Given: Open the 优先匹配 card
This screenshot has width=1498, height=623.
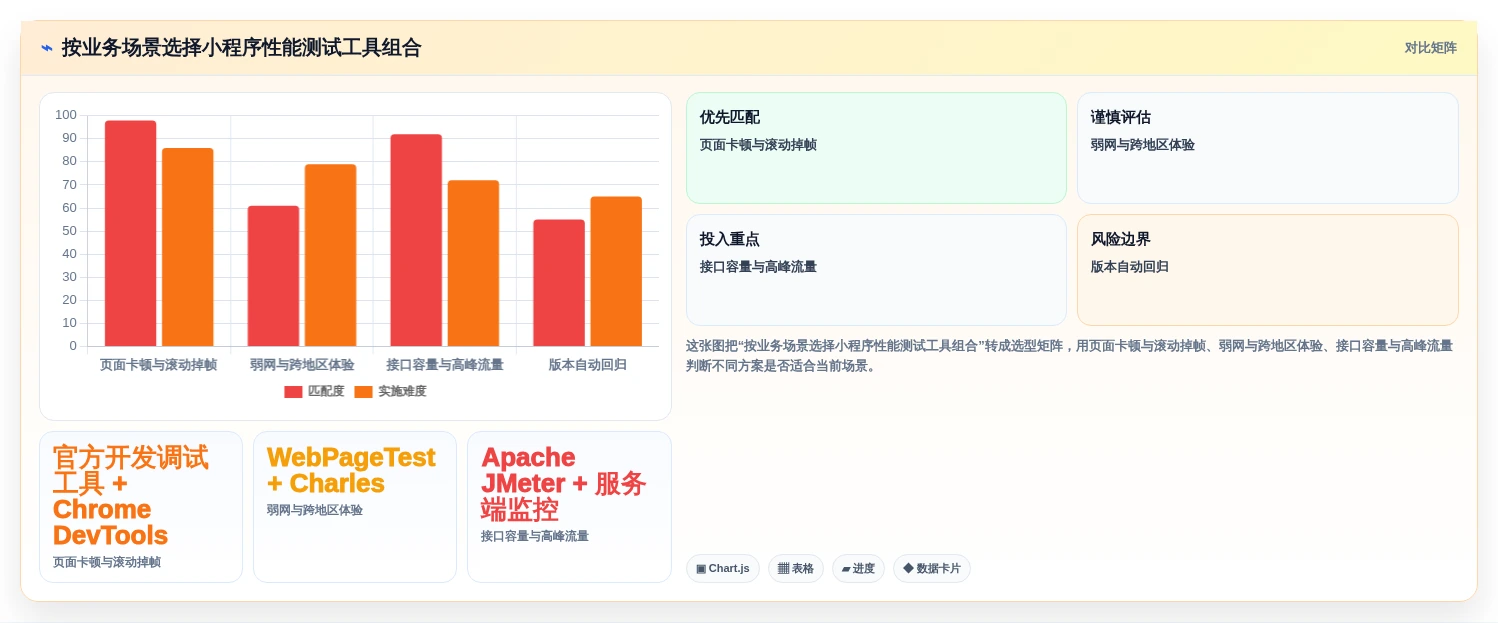Looking at the screenshot, I should point(876,148).
